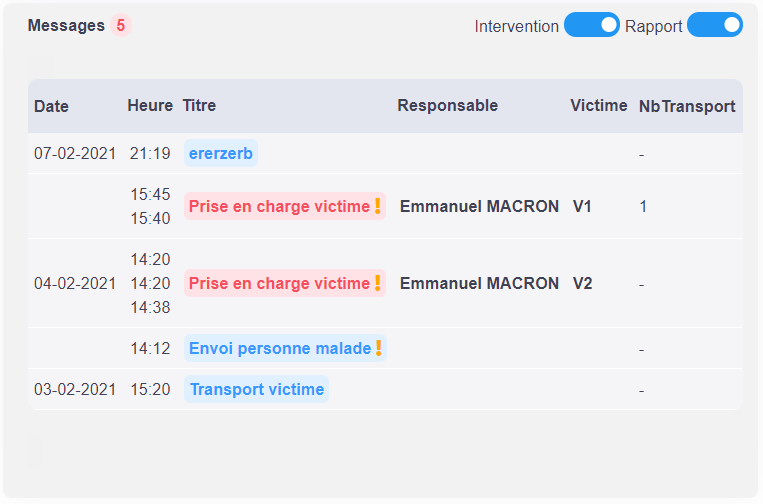Click the exclamation icon on V1 victim message
The width and height of the screenshot is (763, 504).
click(377, 206)
